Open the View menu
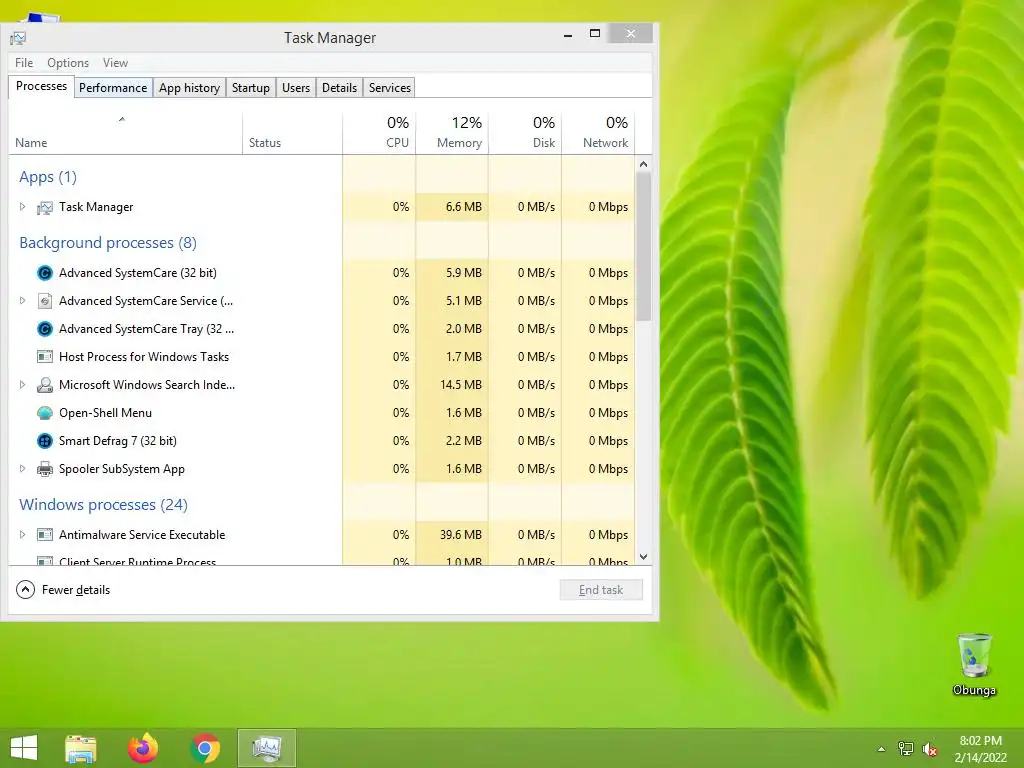The width and height of the screenshot is (1024, 768). point(115,63)
